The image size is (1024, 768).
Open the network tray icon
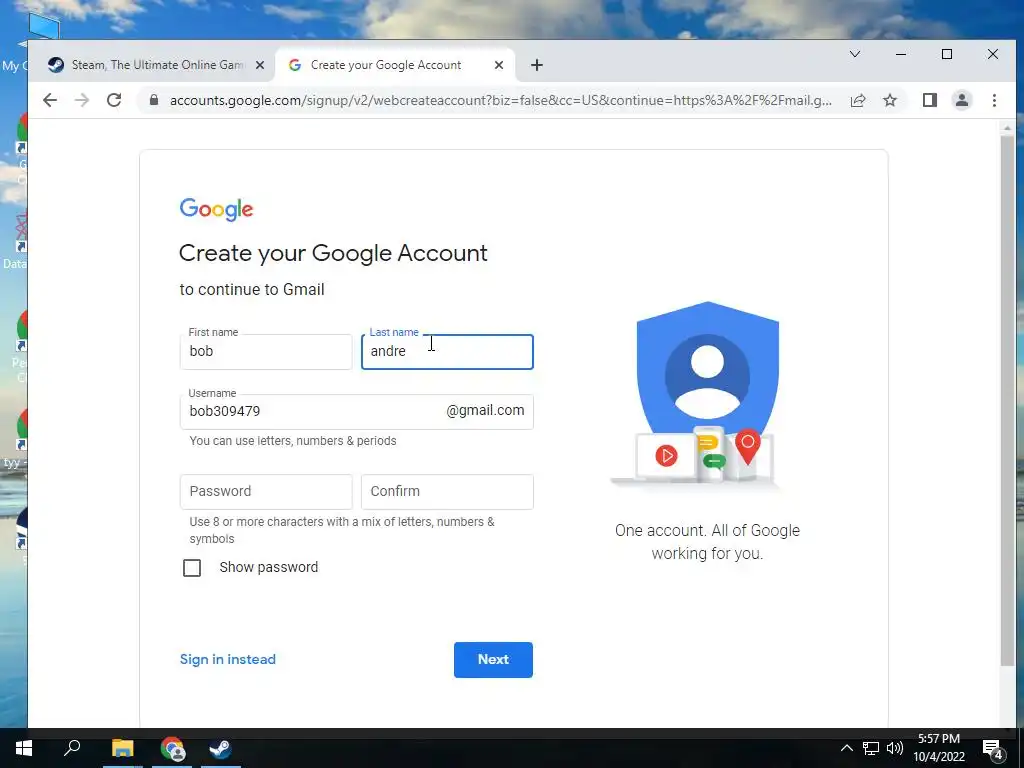pyautogui.click(x=871, y=748)
